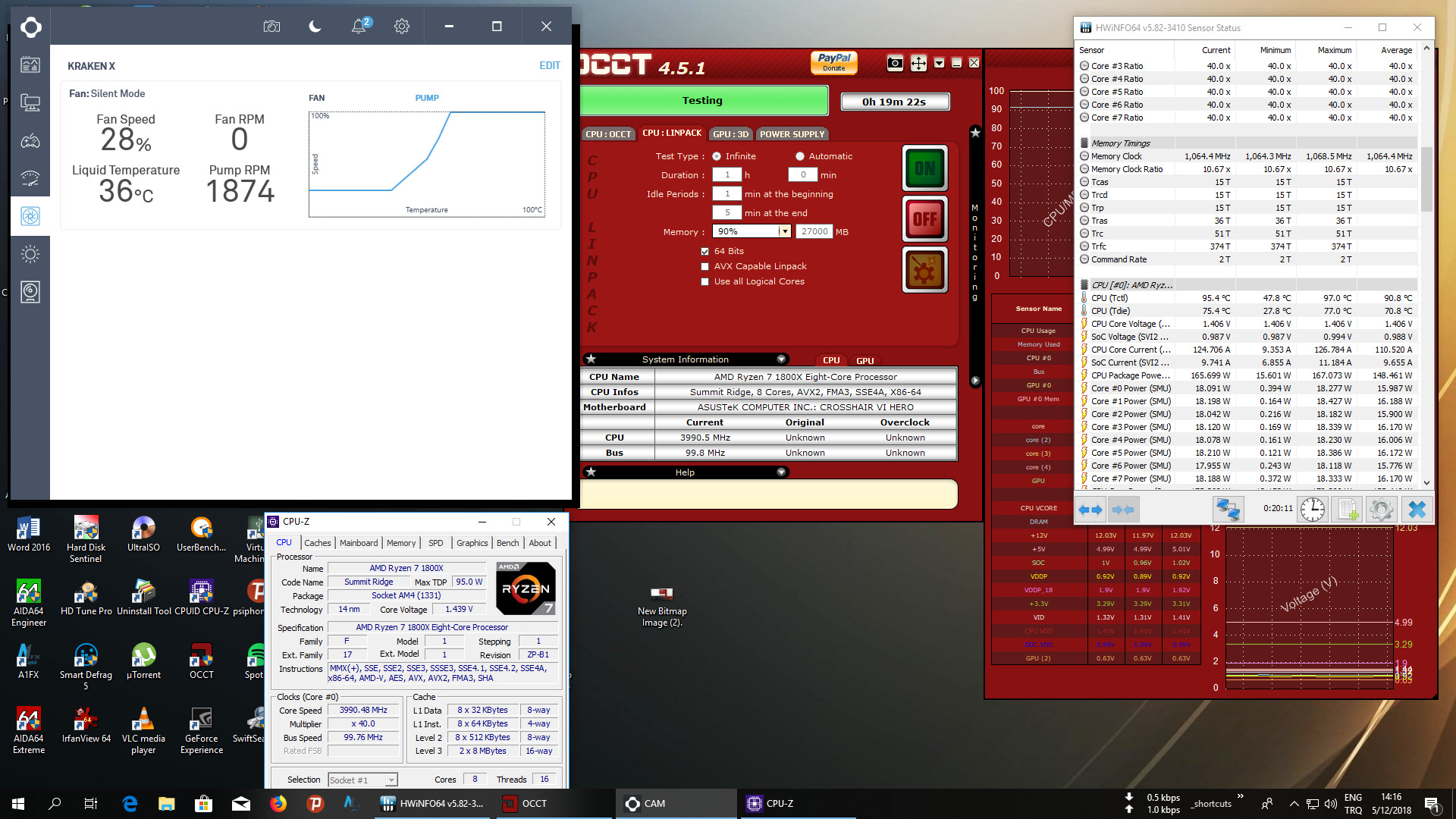Open CPU-Z socket Selection dropdown

[391, 780]
